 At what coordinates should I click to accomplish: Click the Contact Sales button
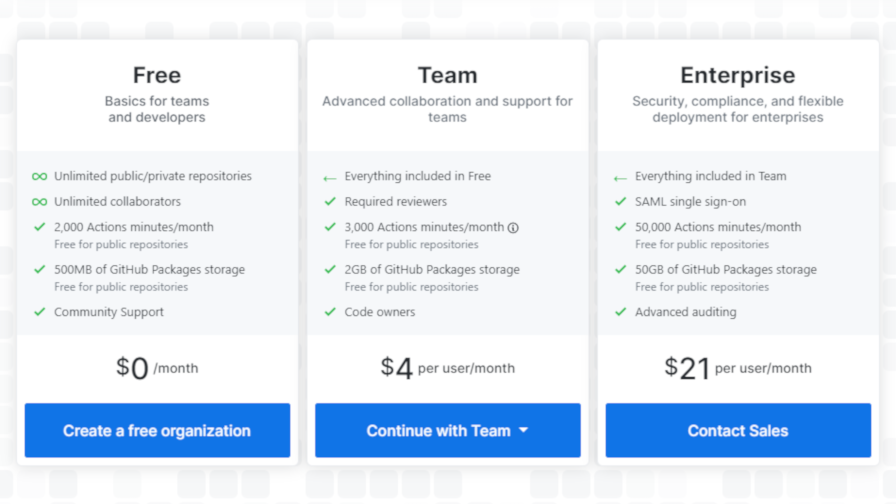(738, 430)
